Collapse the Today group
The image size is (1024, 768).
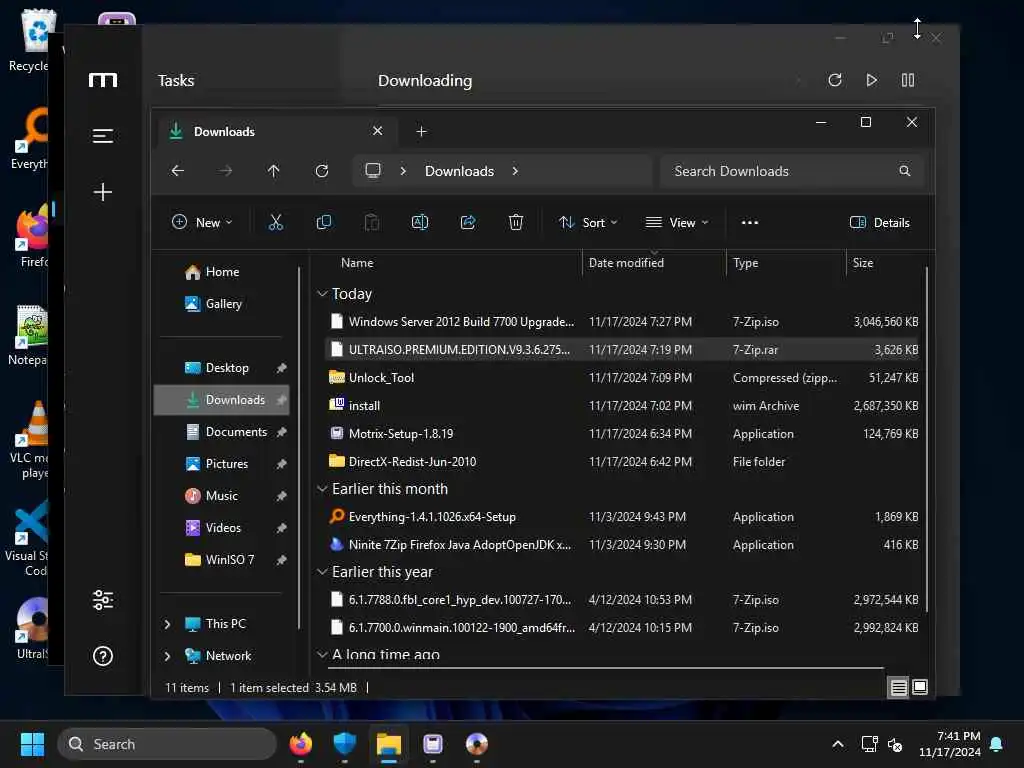coord(322,294)
